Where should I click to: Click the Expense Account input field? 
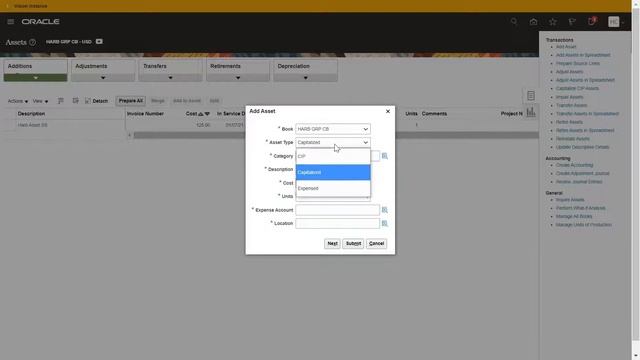click(x=338, y=210)
